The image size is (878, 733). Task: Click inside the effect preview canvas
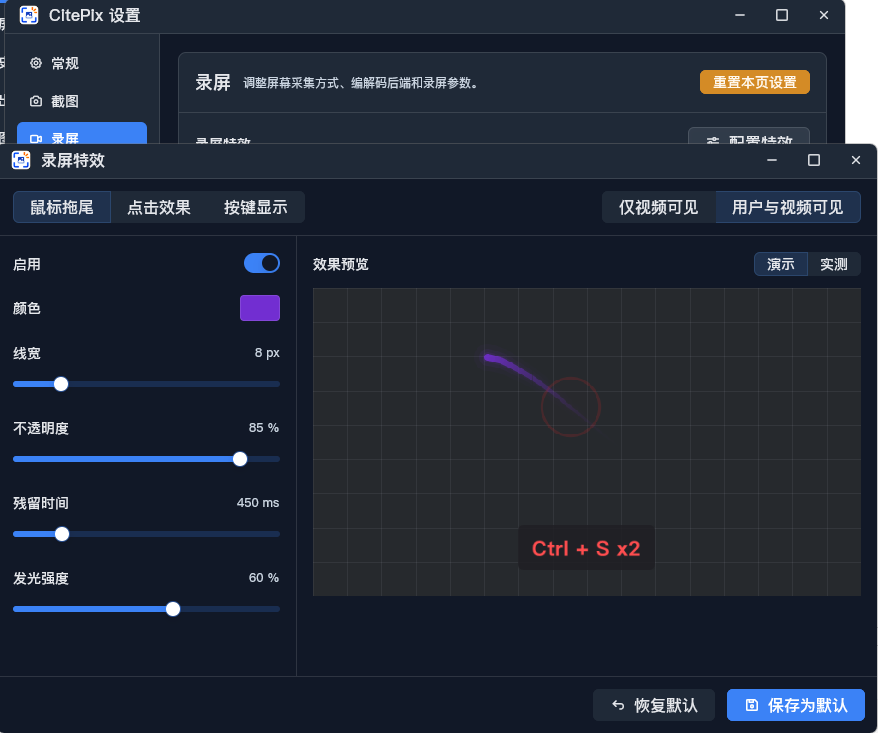click(x=587, y=442)
